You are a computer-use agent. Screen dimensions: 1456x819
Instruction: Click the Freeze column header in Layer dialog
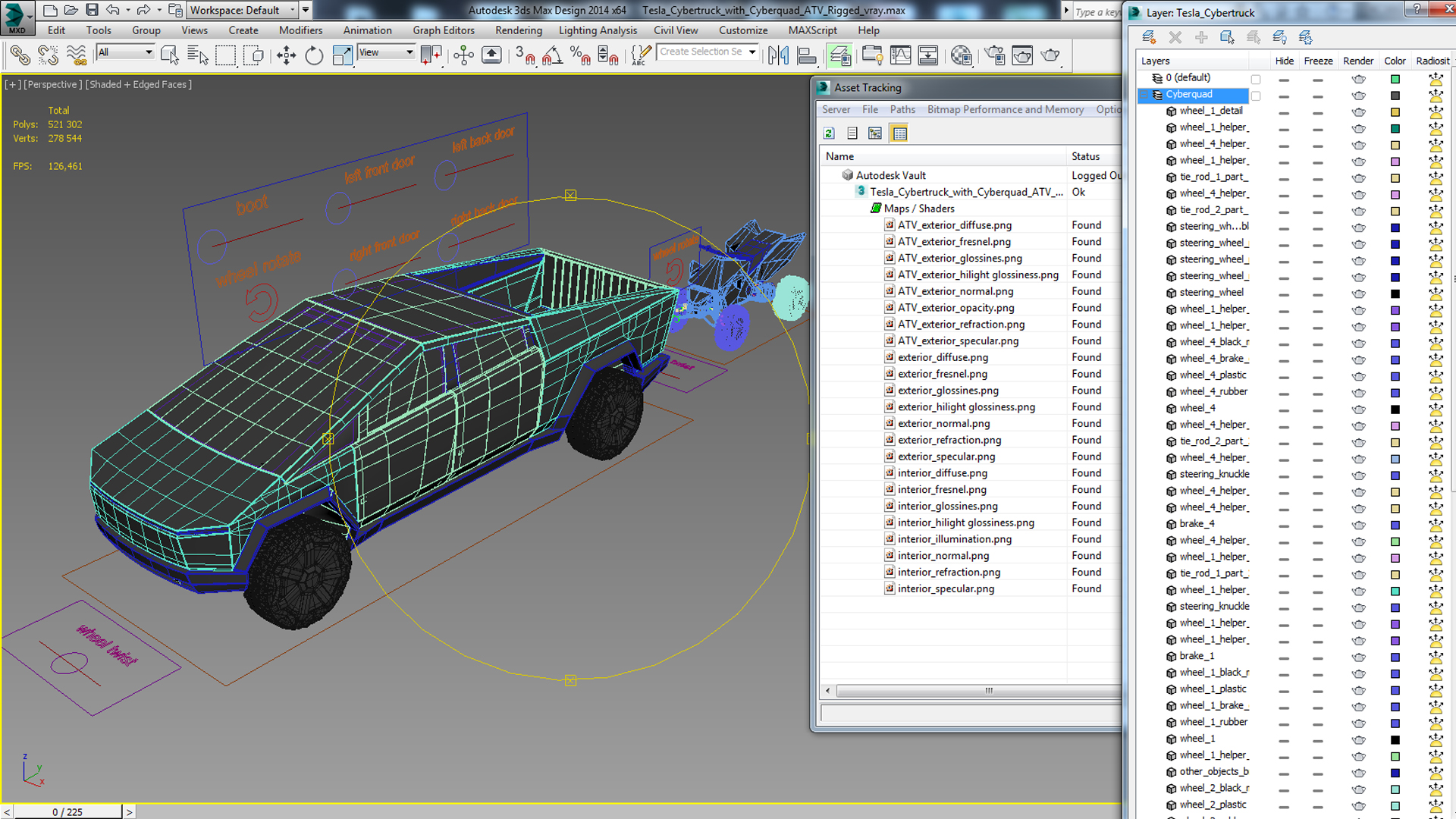click(x=1318, y=61)
